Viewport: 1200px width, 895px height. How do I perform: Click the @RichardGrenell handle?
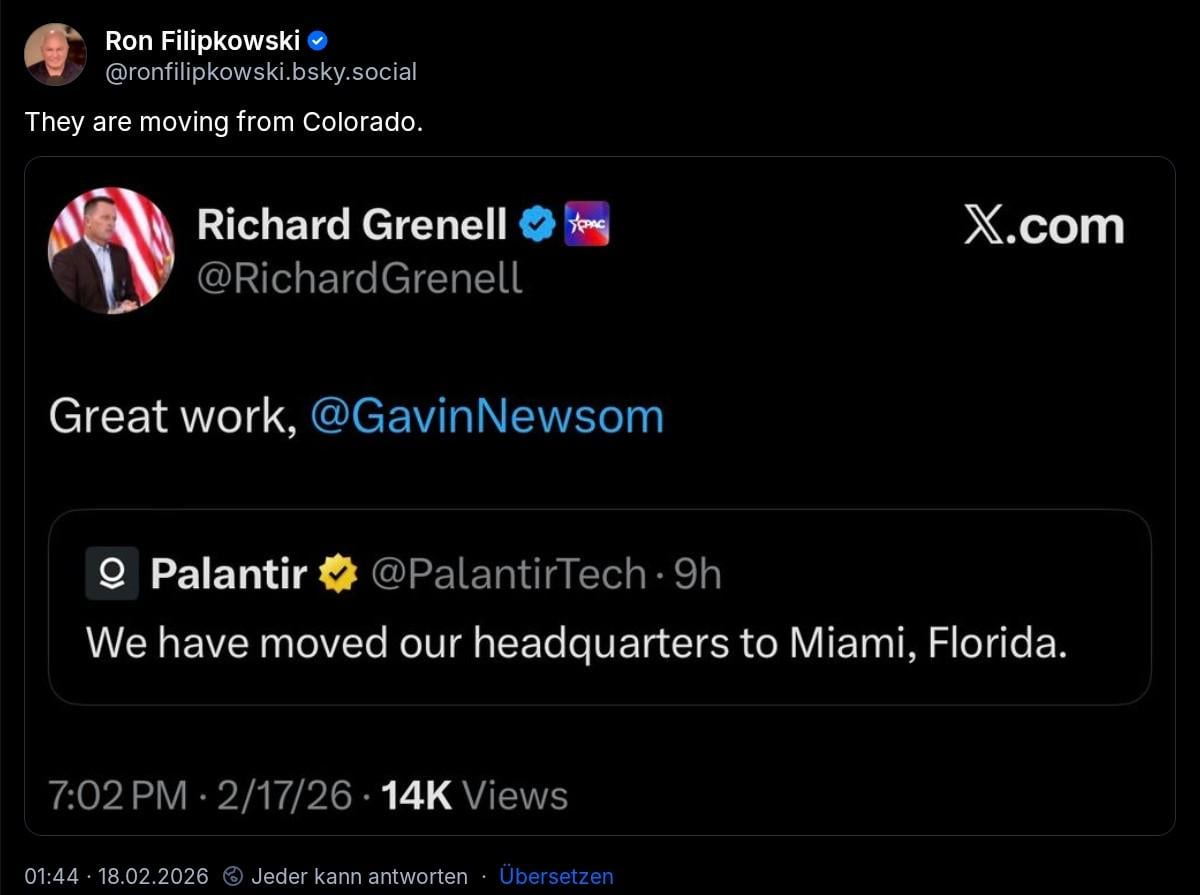click(x=360, y=277)
